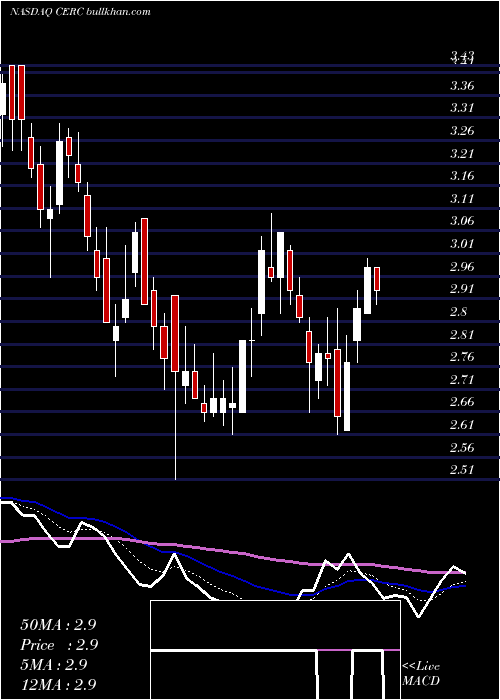500x700 pixels.
Task: Click the most recent red candlestick
Action: tap(377, 279)
